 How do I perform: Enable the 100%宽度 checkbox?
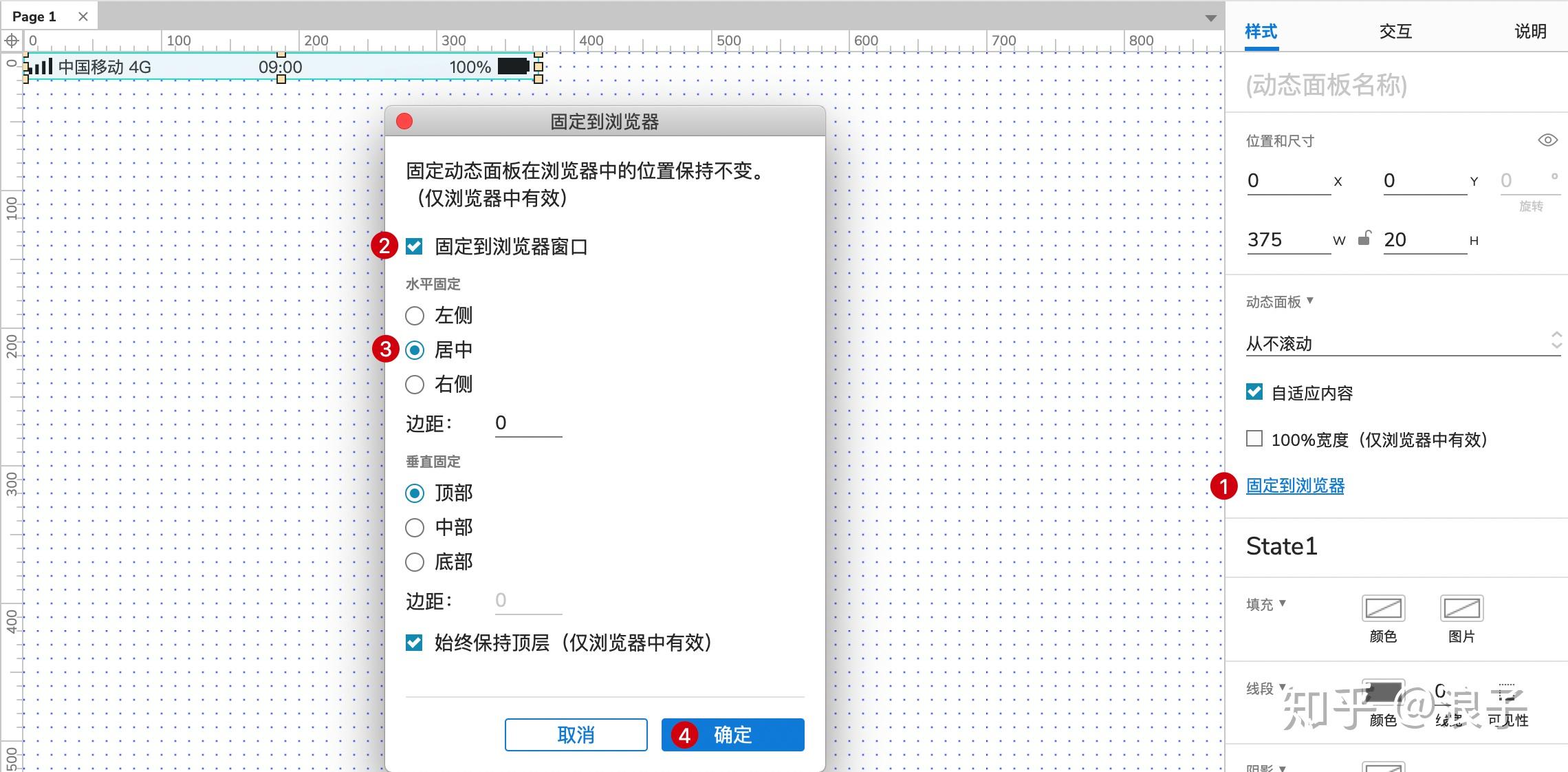[x=1254, y=439]
